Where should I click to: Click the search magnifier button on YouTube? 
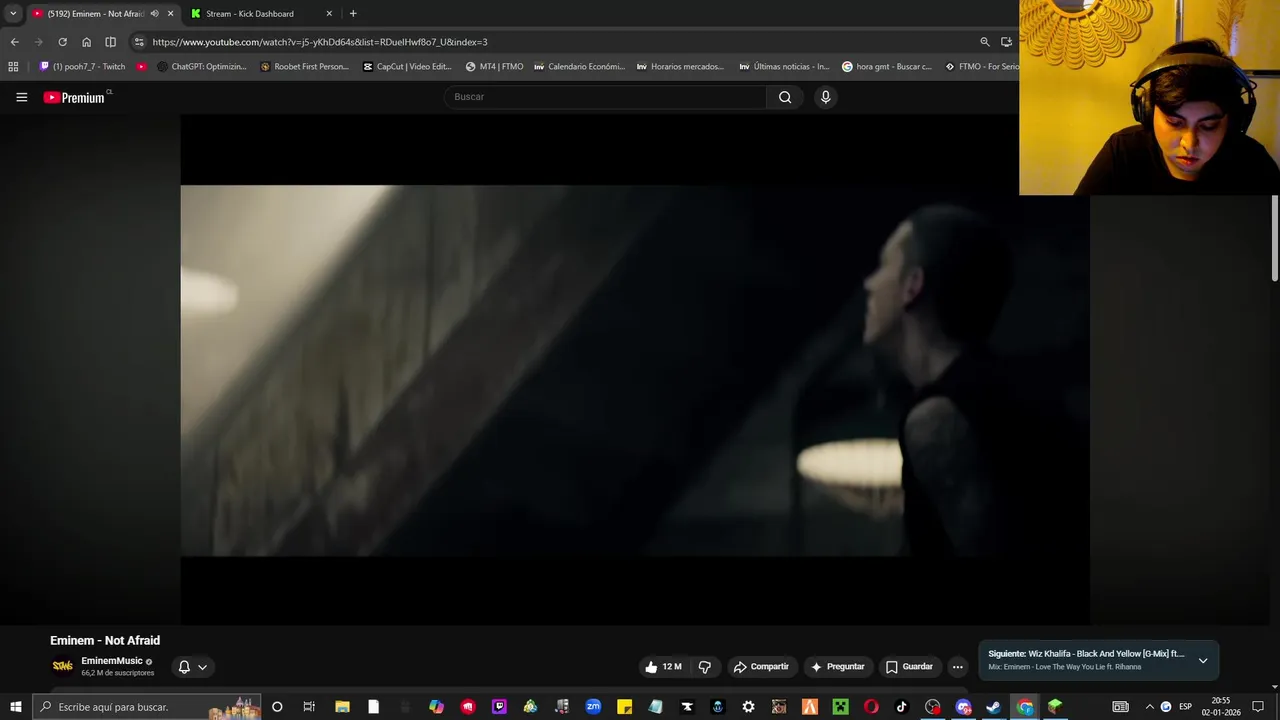click(785, 97)
